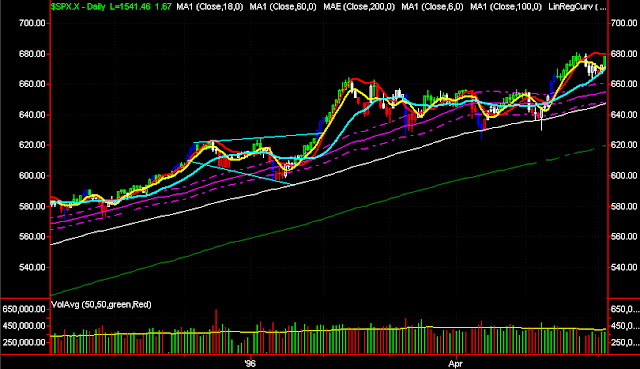
Task: Click the 700.00 label on left price axis
Action: click(x=32, y=23)
